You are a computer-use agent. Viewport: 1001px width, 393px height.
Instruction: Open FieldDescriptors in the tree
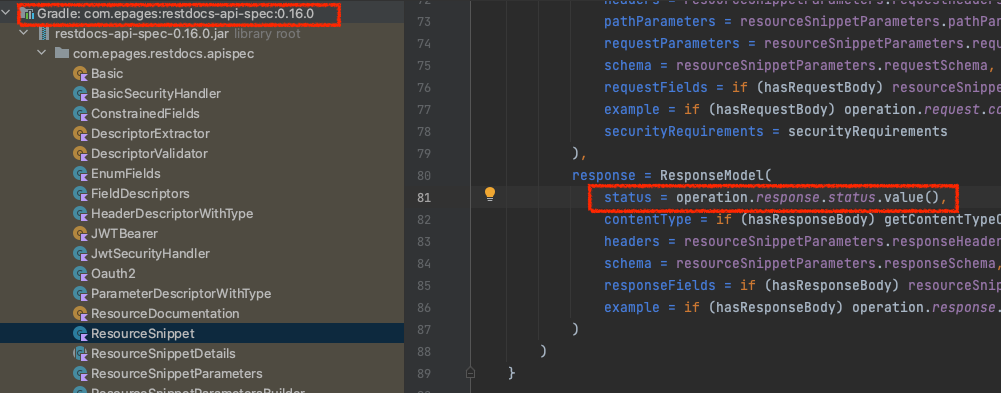140,193
